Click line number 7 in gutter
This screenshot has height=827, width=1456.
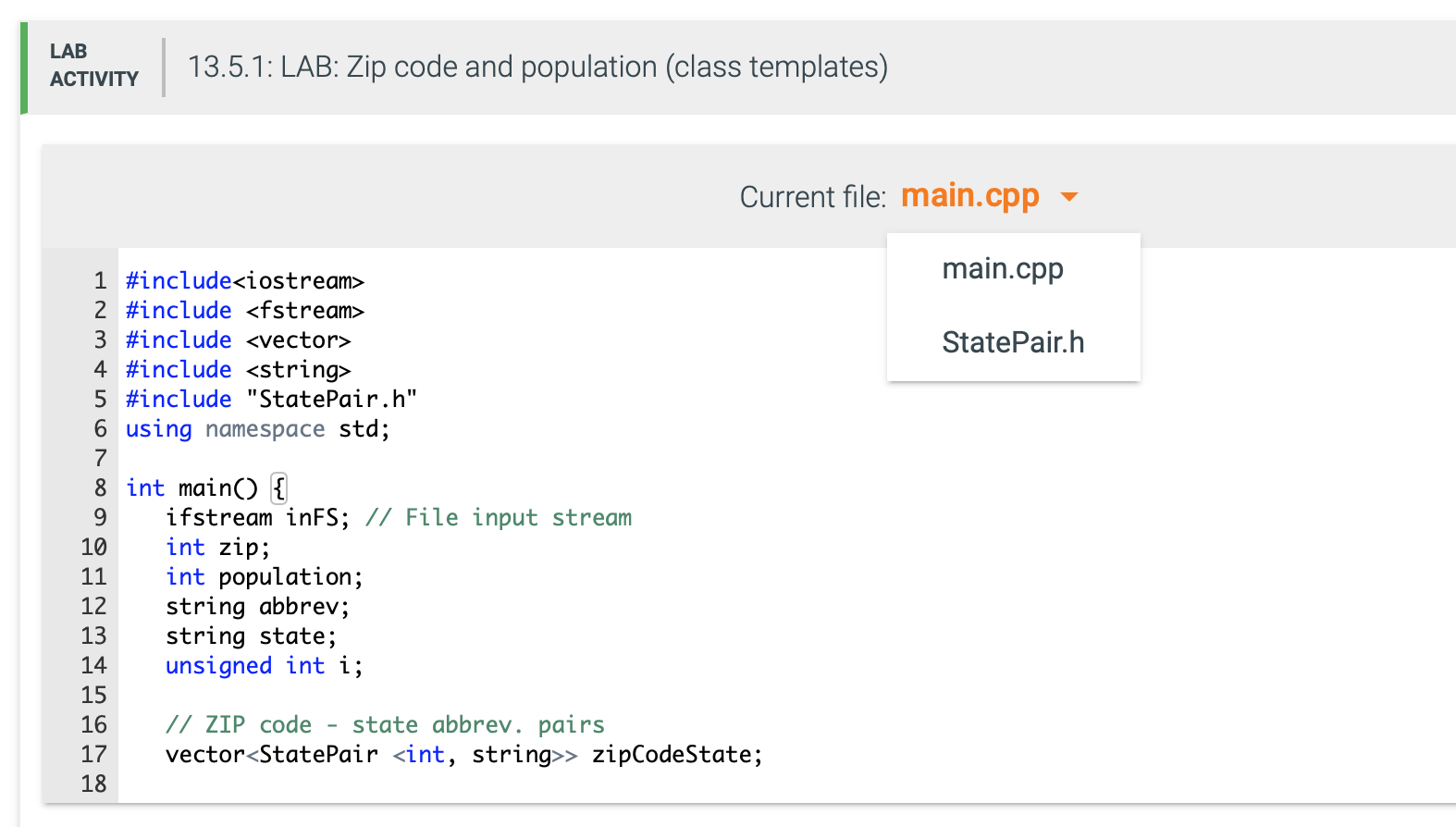[x=100, y=458]
